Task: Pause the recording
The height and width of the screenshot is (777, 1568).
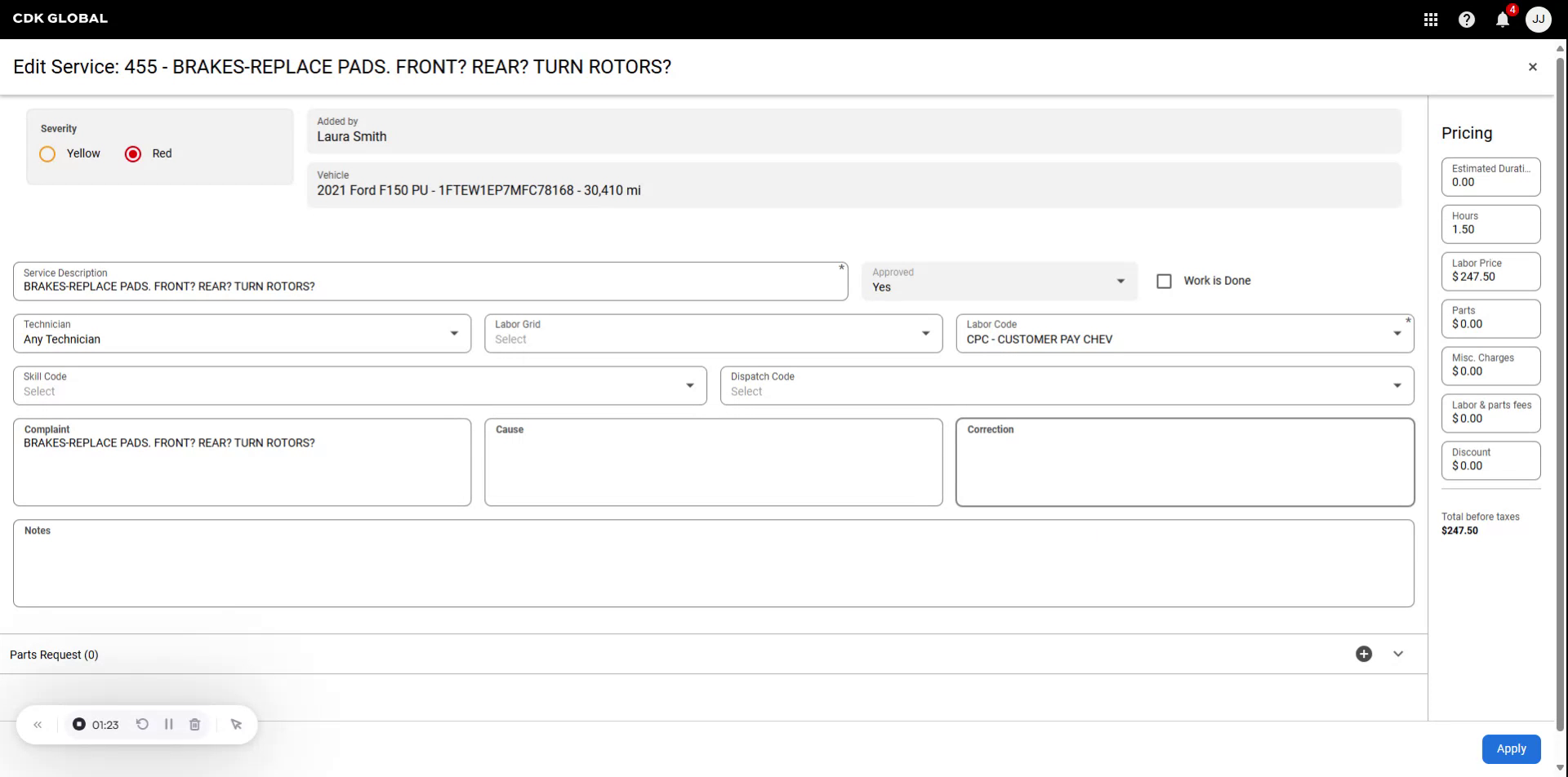Action: coord(169,724)
